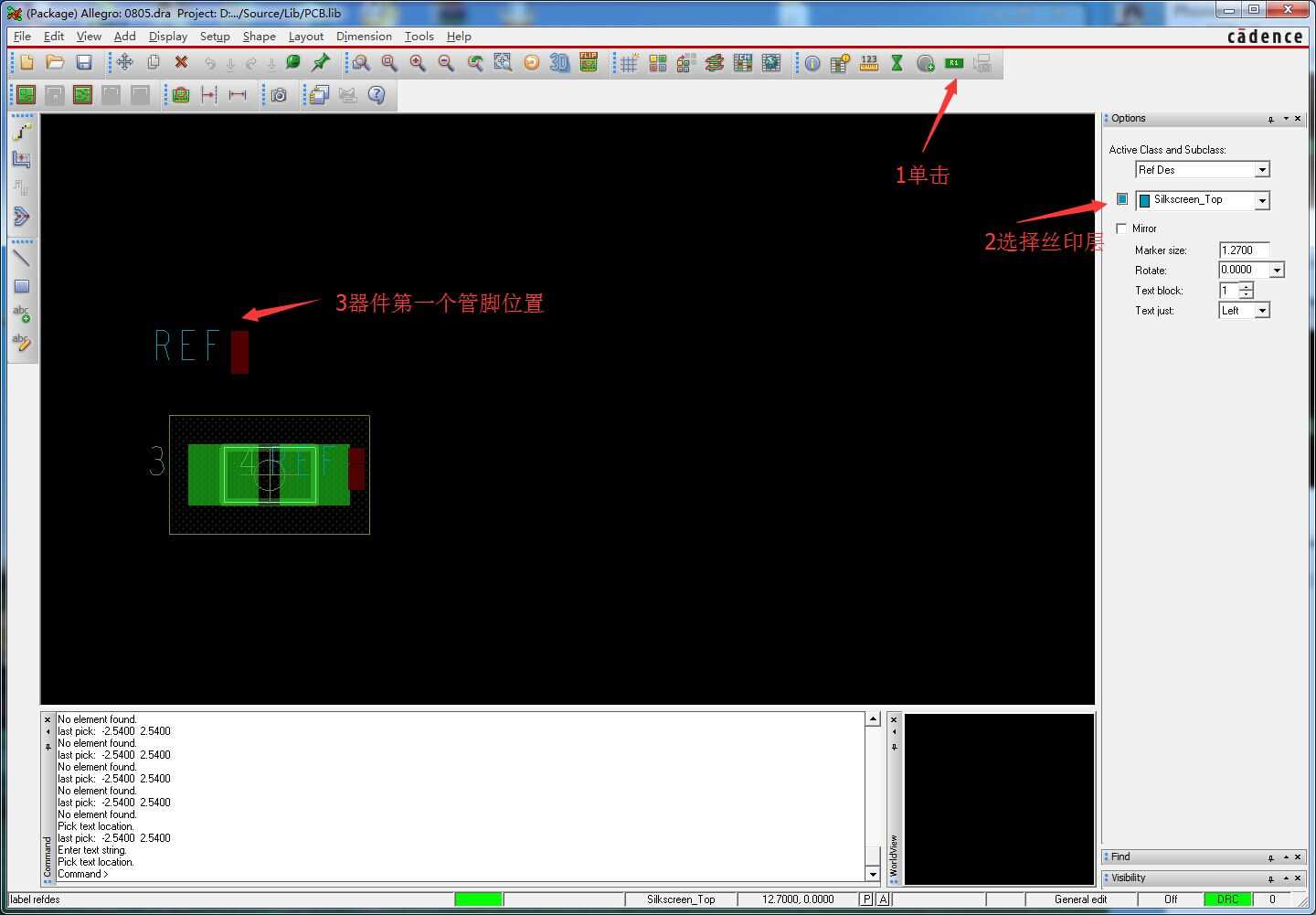Image resolution: width=1316 pixels, height=915 pixels.
Task: Zoom in with the plus magnifier
Action: click(418, 63)
